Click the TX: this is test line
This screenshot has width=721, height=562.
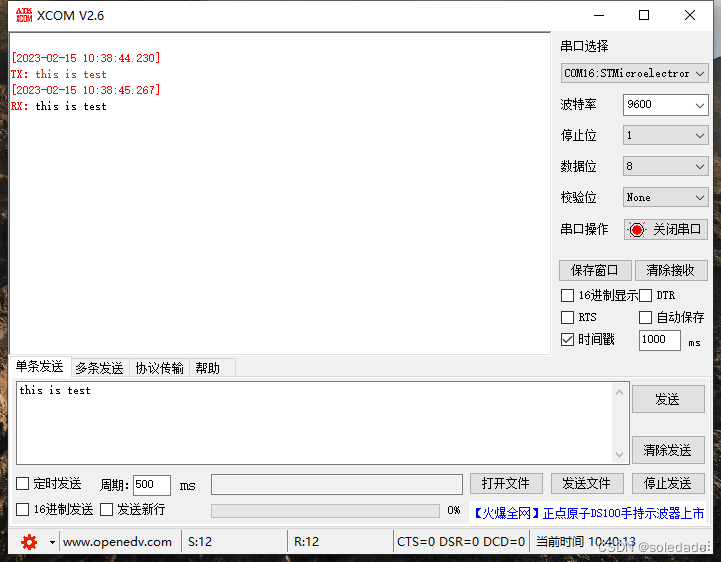(x=59, y=74)
